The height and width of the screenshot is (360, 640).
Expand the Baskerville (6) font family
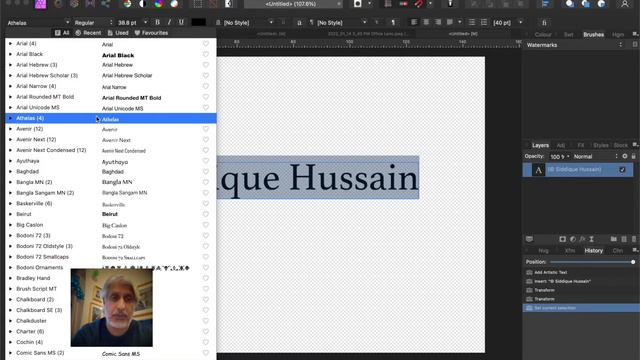click(x=11, y=203)
